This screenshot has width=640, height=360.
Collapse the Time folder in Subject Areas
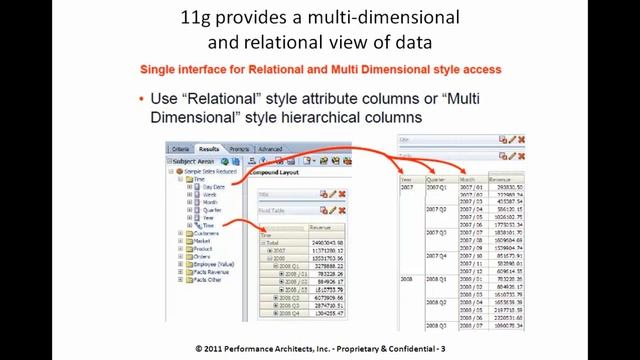tap(180, 179)
